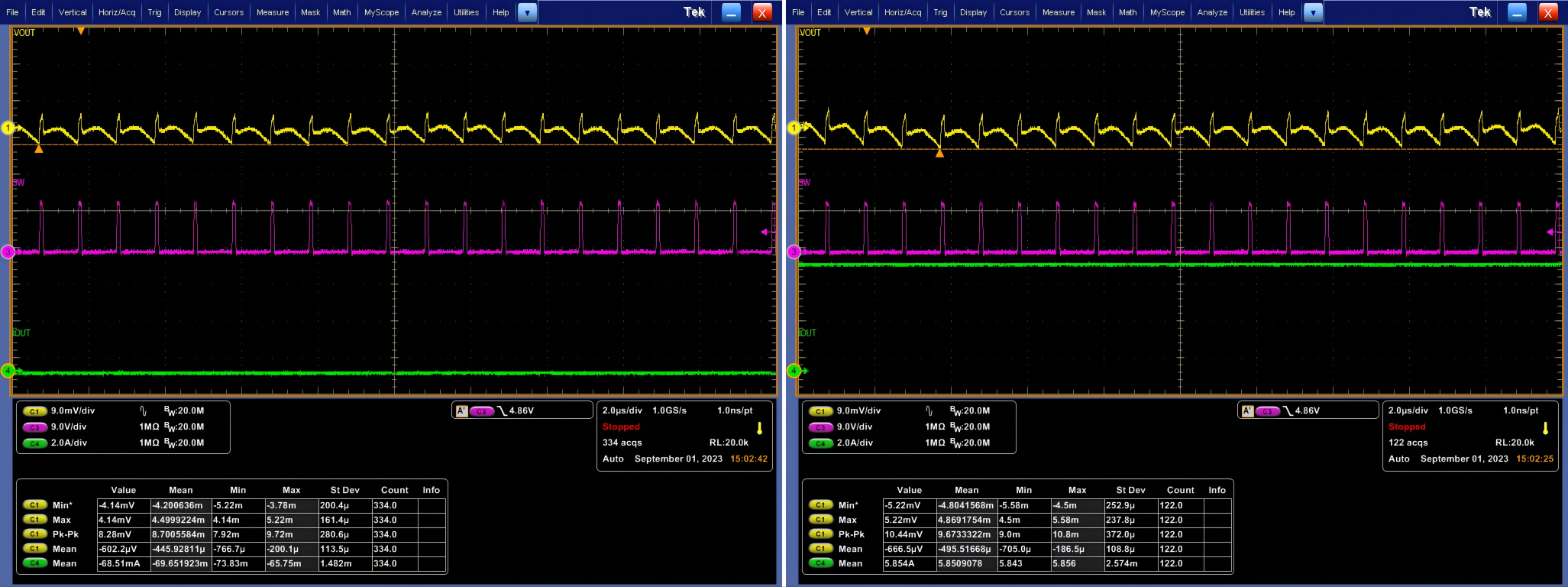Click the magenta trigger level arrow on left scope
Screen dimensions: 1568x587
(x=766, y=232)
